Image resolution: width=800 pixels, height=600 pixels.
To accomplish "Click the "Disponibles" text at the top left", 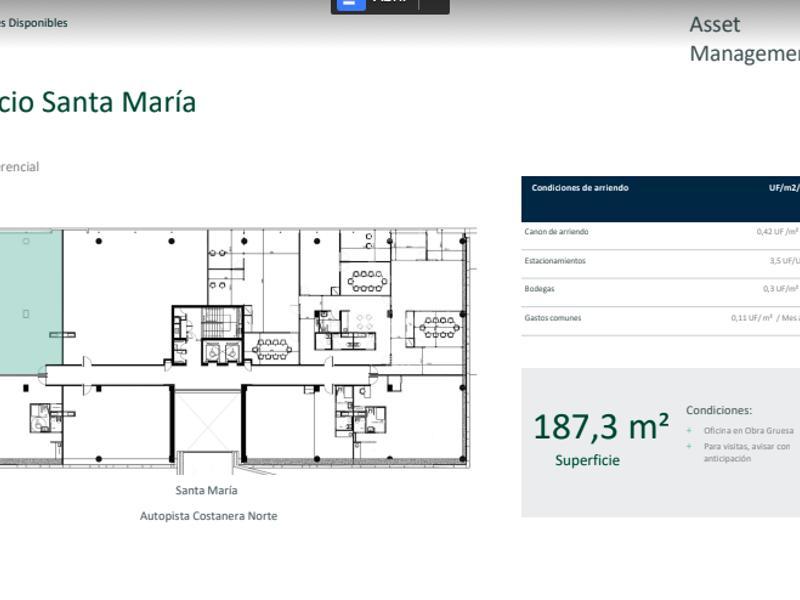I will pos(38,23).
